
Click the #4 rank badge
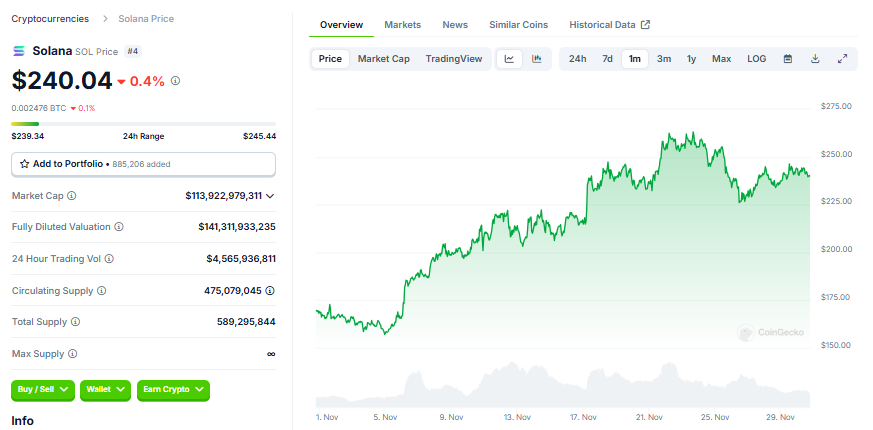pyautogui.click(x=133, y=51)
